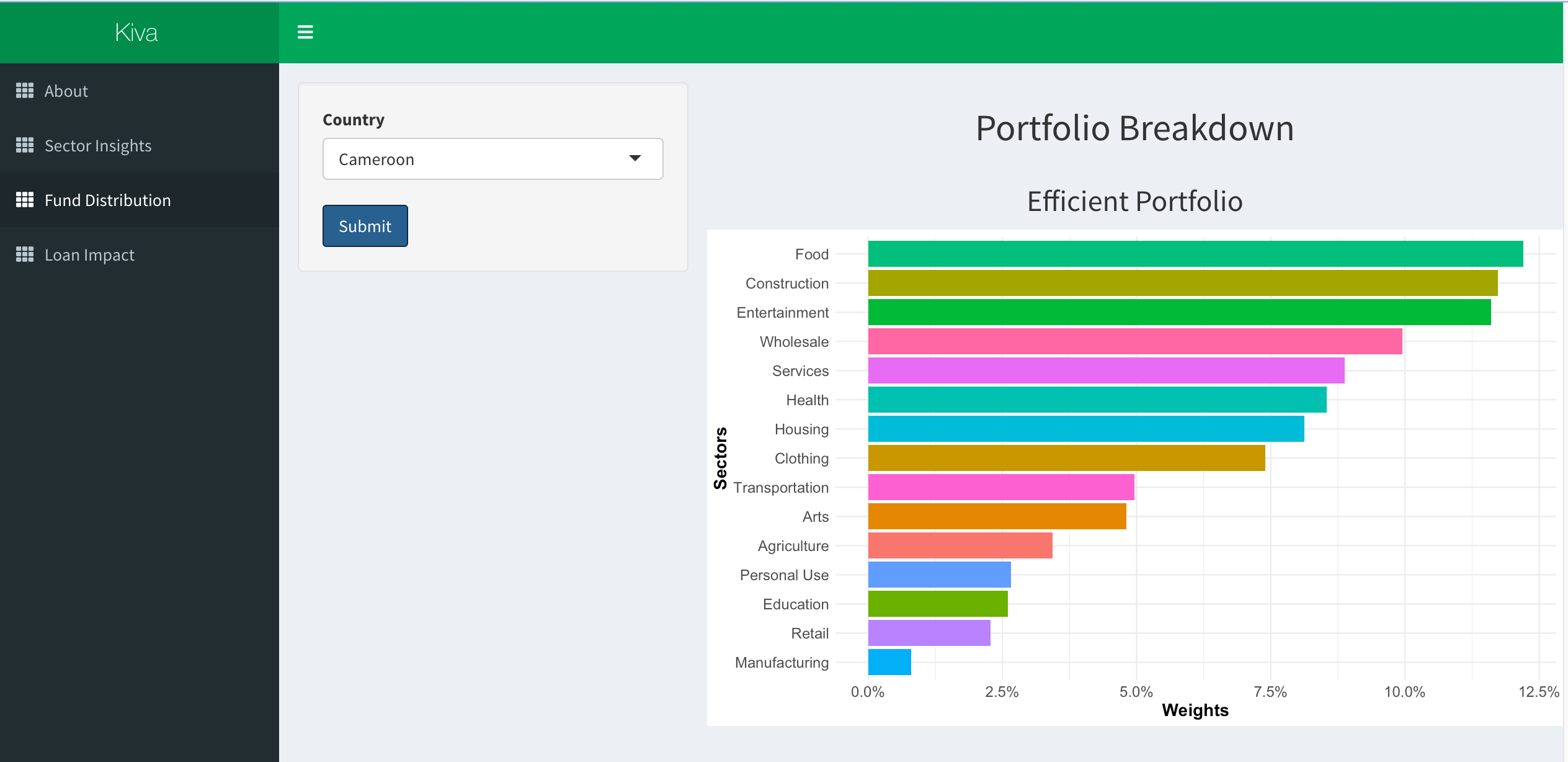Go to Loan Impact section
1568x762 pixels.
point(89,255)
